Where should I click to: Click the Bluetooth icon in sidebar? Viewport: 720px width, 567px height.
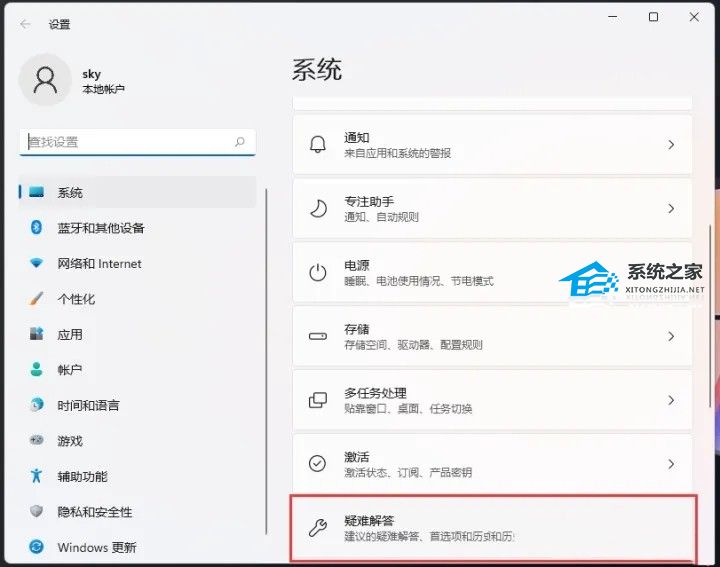tap(36, 227)
